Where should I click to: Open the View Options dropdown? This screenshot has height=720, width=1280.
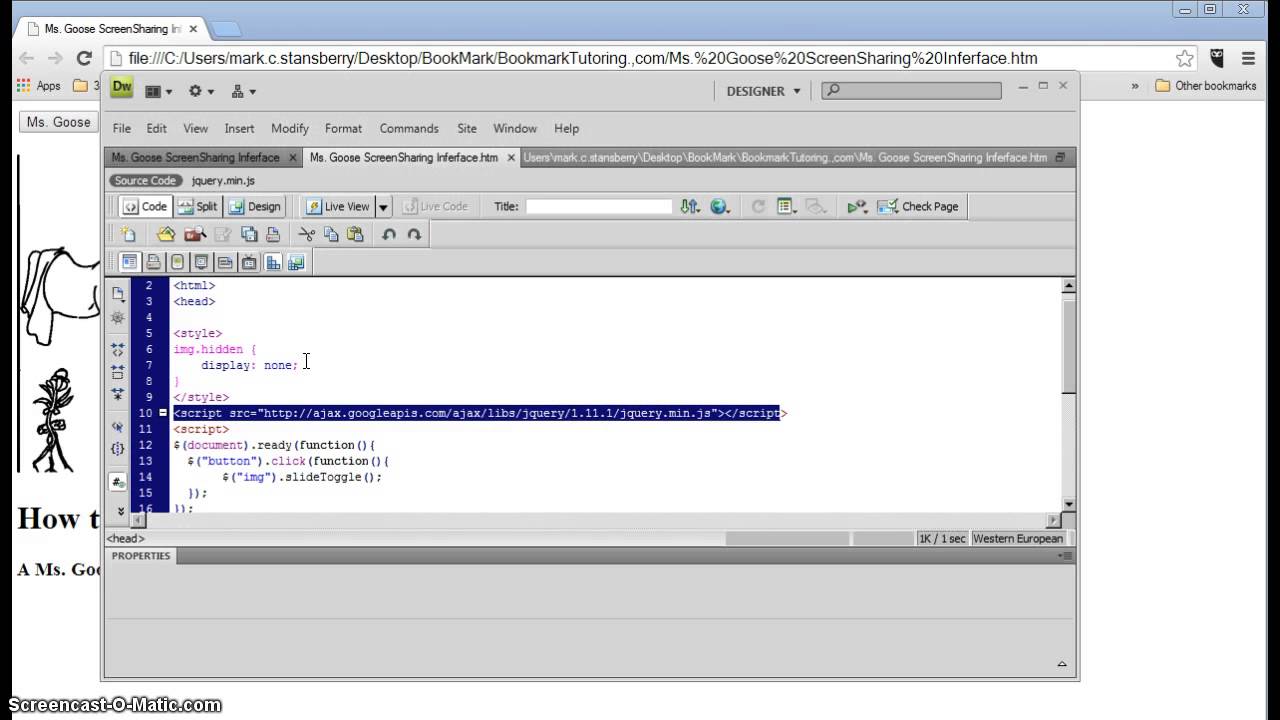787,206
